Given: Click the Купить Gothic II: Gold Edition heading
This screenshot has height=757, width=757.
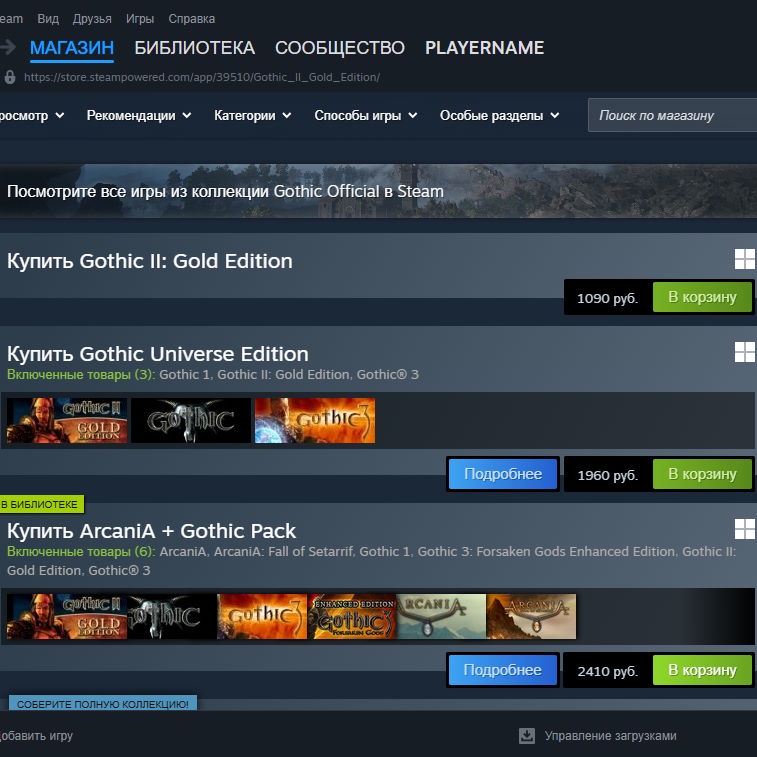Looking at the screenshot, I should tap(150, 261).
